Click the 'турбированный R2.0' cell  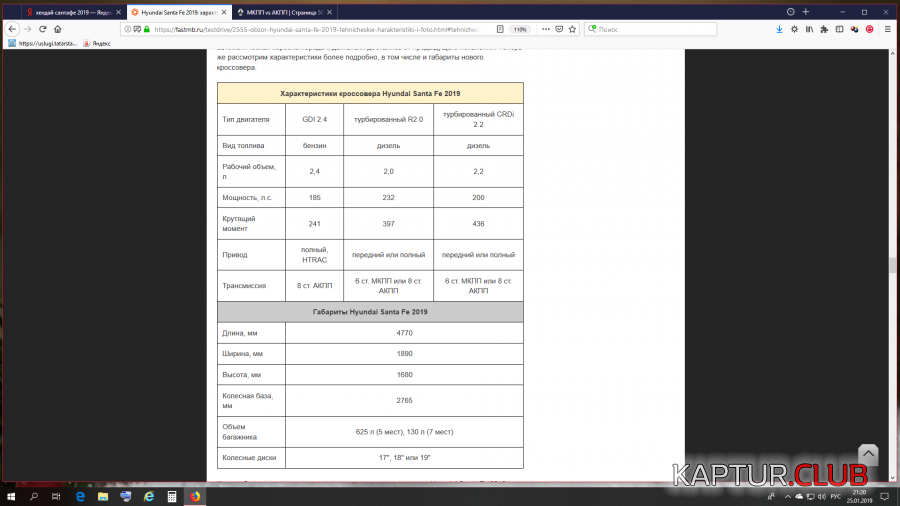[x=389, y=119]
